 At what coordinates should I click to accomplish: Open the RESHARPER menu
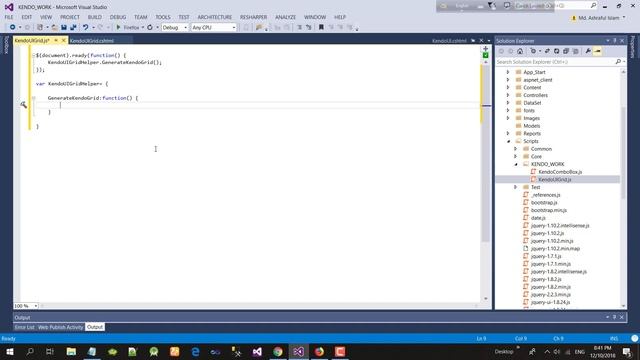253,17
